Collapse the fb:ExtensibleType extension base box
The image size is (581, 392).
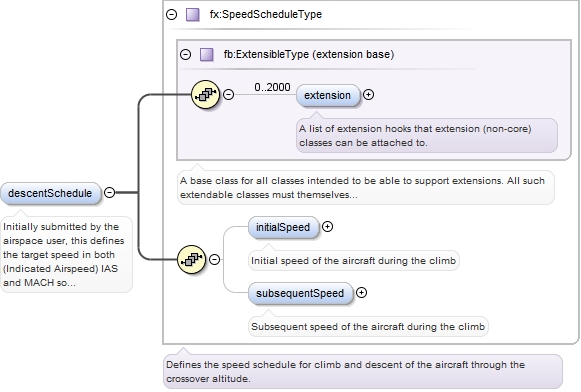(185, 54)
